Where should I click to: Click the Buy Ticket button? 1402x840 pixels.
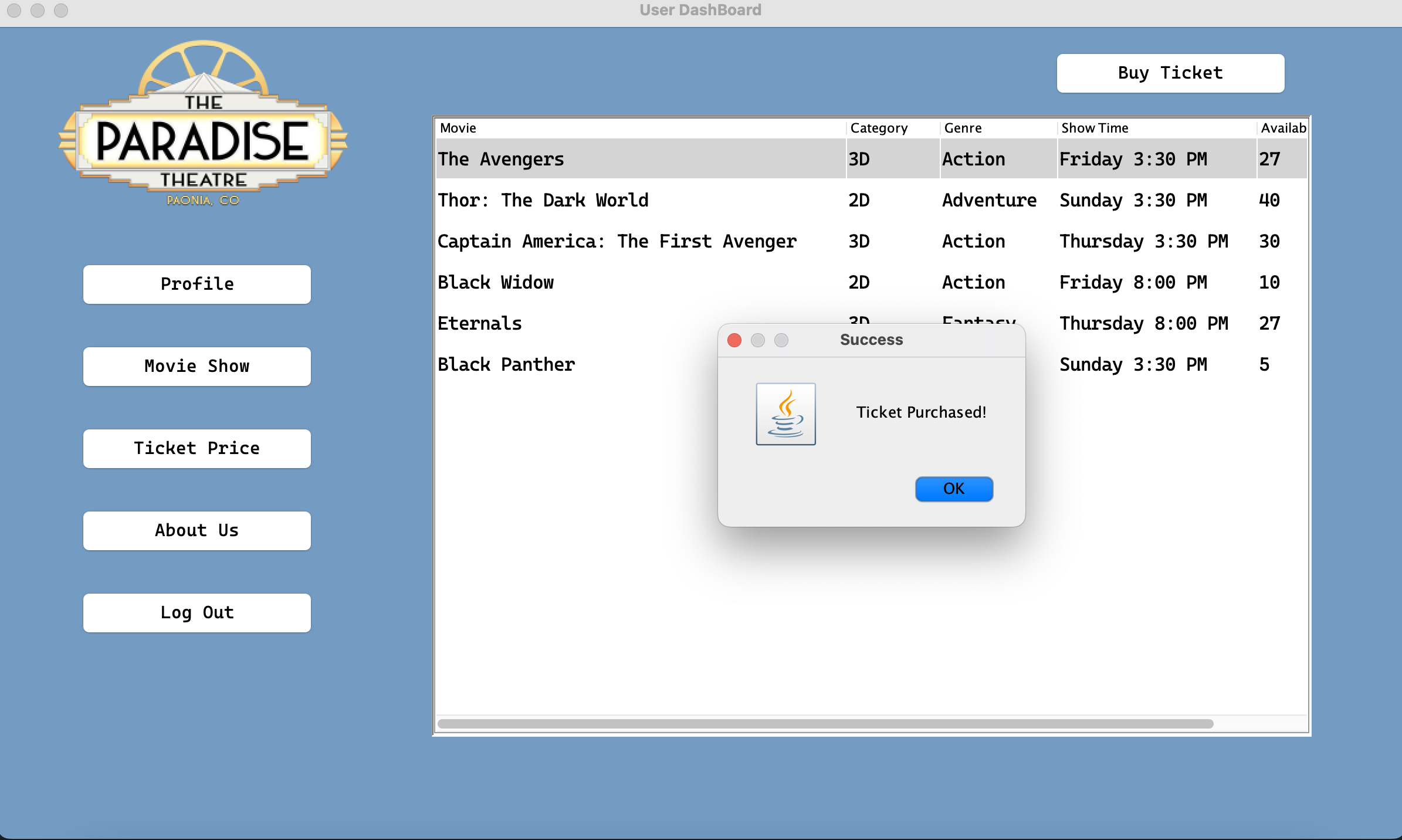[1170, 73]
